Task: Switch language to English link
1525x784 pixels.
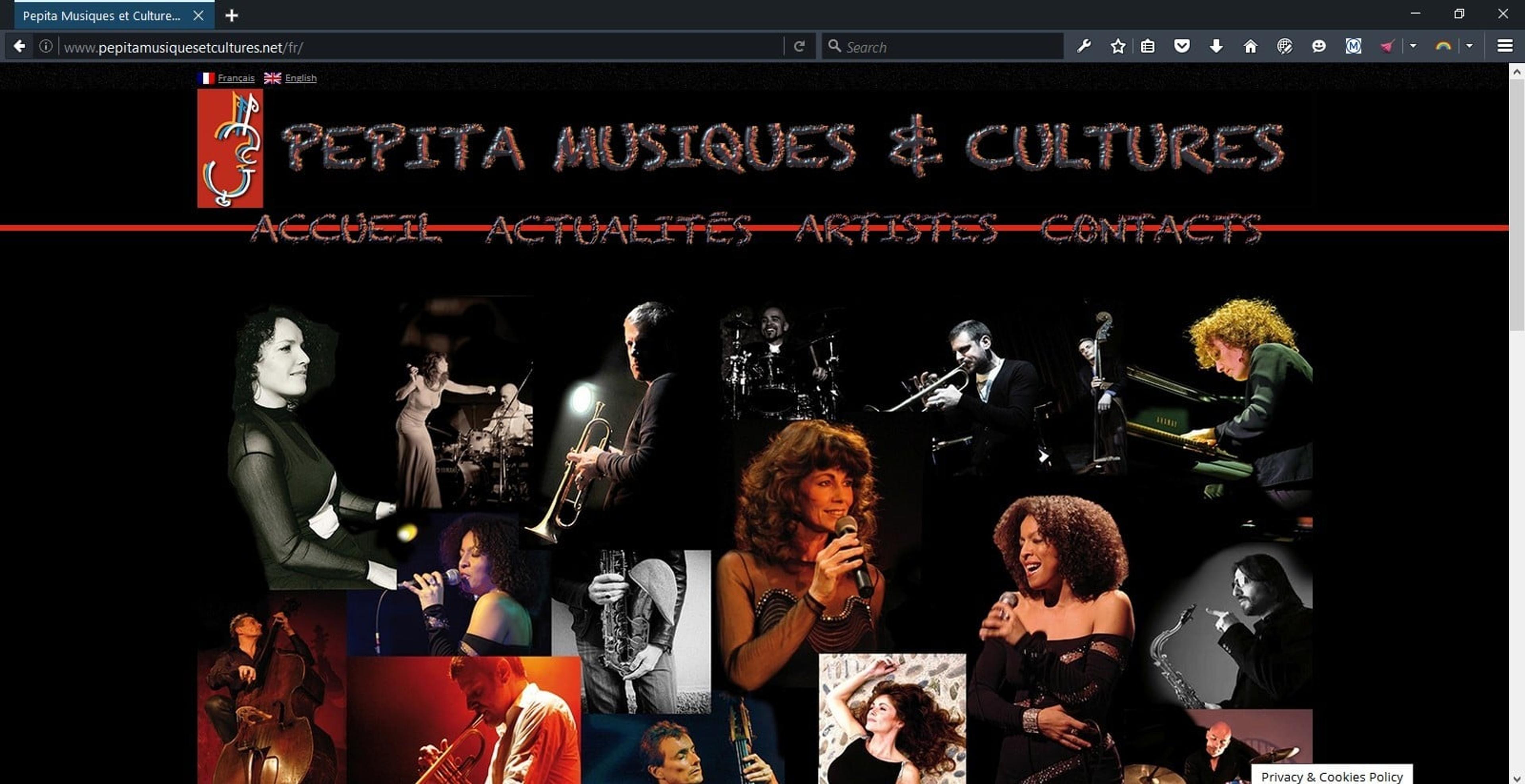Action: pyautogui.click(x=301, y=78)
